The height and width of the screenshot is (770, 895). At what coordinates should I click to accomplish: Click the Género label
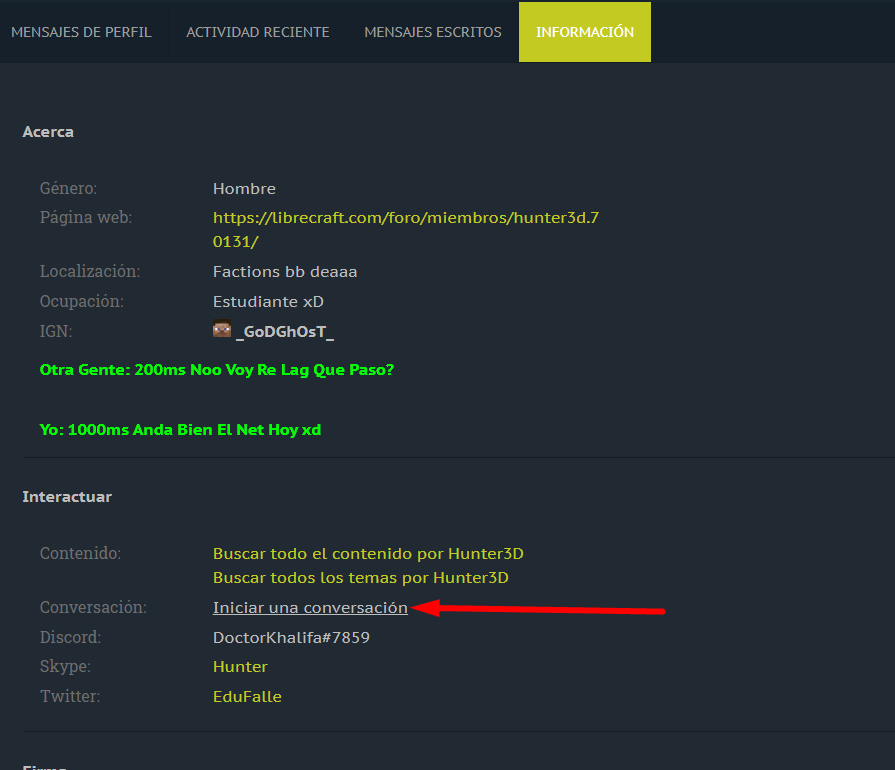(68, 188)
